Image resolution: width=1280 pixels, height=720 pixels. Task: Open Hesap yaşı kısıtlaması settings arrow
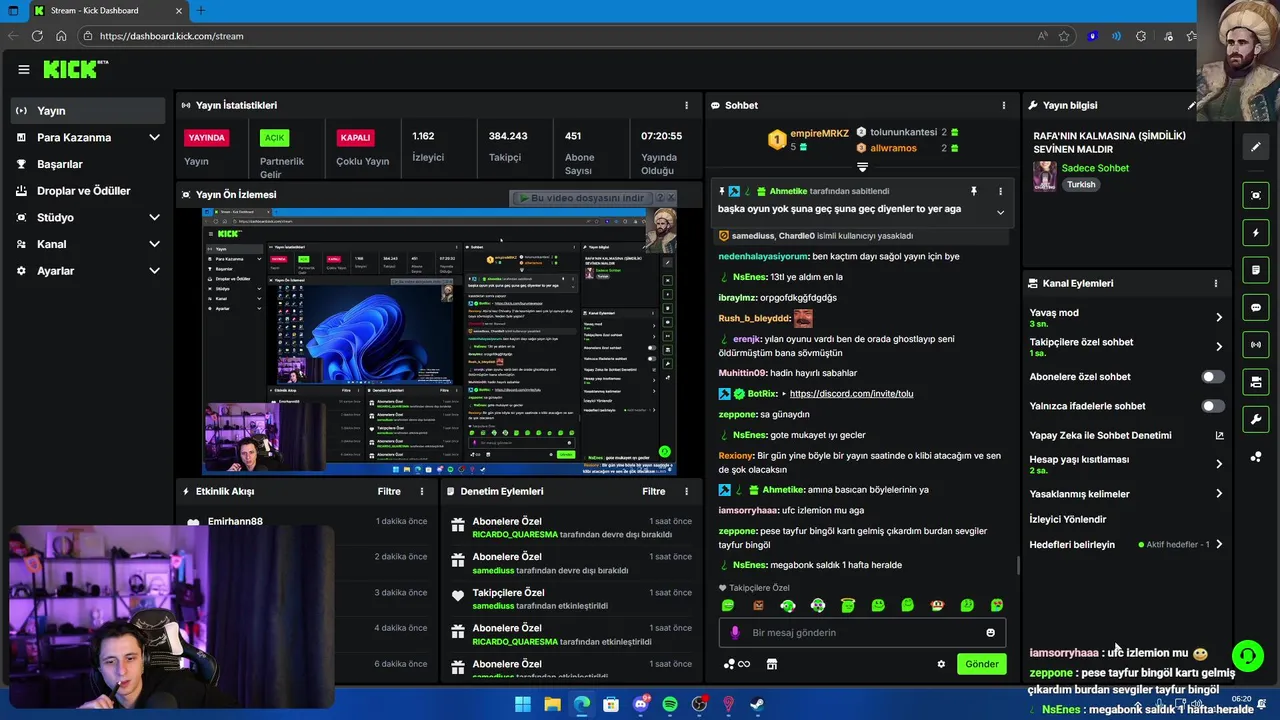[1219, 464]
